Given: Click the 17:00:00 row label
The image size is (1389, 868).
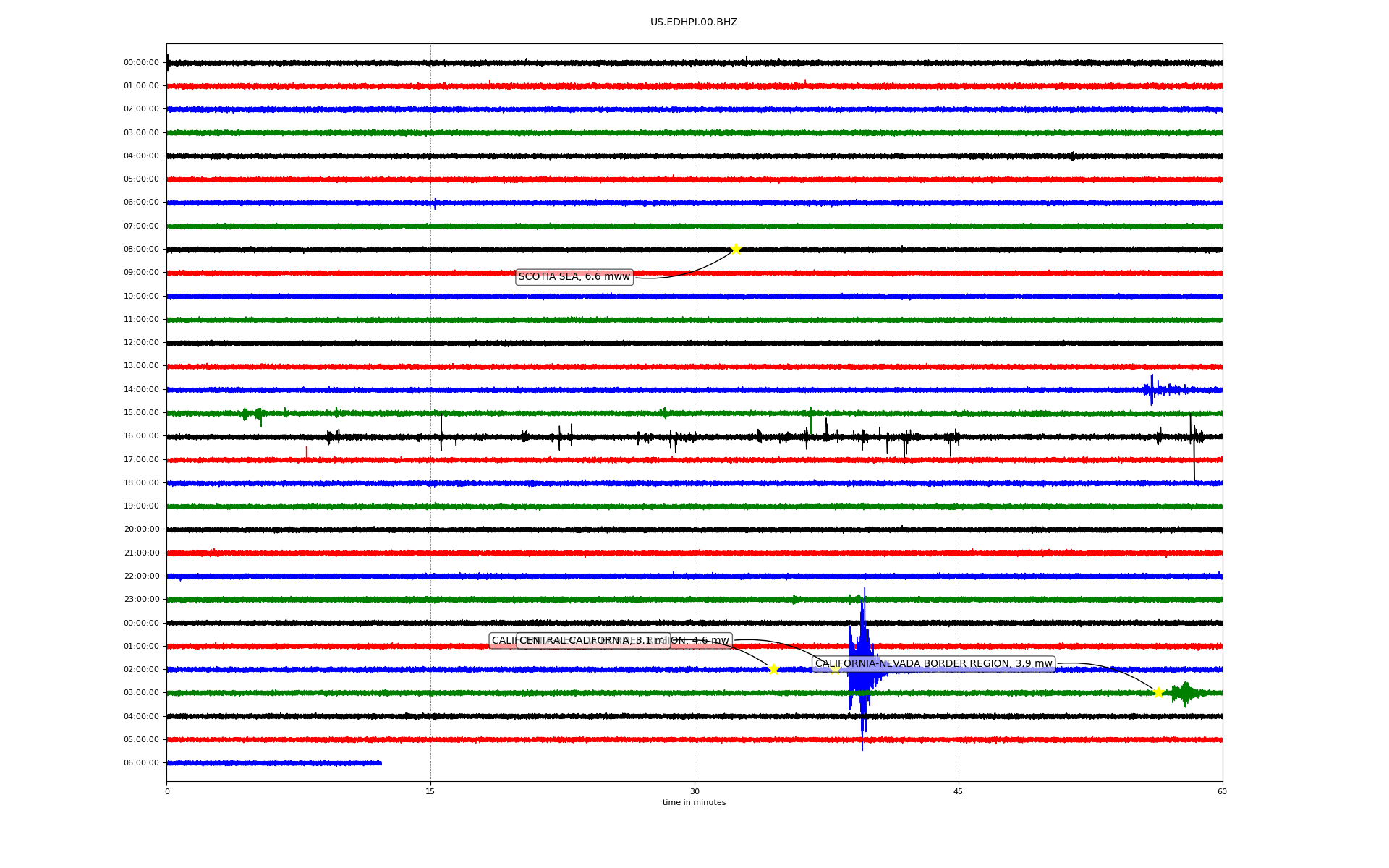Looking at the screenshot, I should tap(141, 460).
